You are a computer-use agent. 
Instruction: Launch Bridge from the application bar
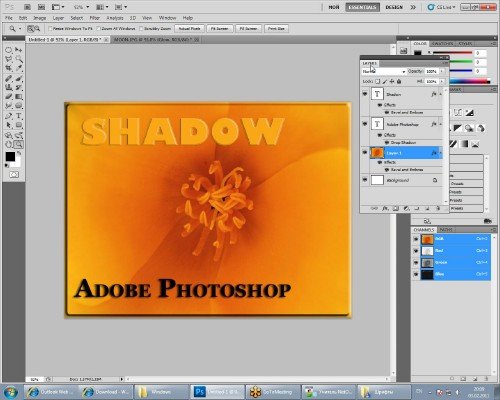click(28, 7)
